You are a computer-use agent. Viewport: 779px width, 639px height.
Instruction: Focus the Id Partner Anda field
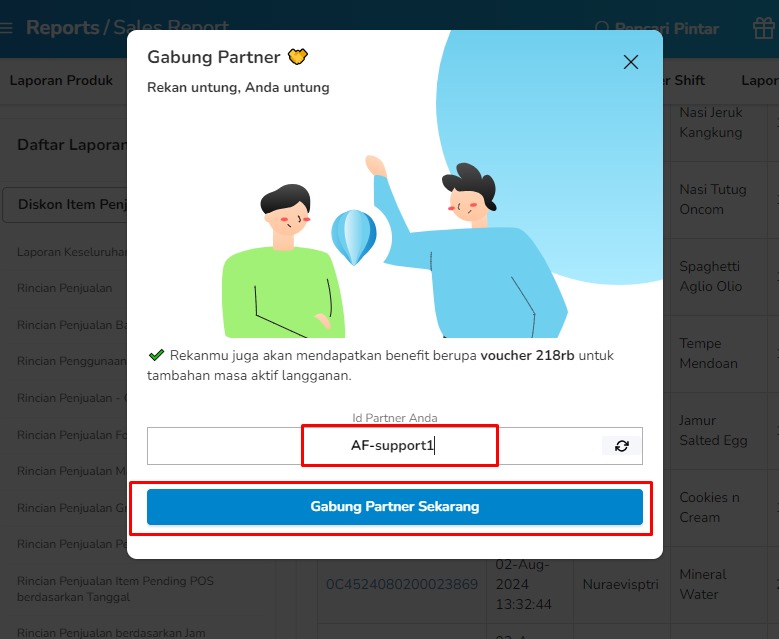pyautogui.click(x=394, y=446)
